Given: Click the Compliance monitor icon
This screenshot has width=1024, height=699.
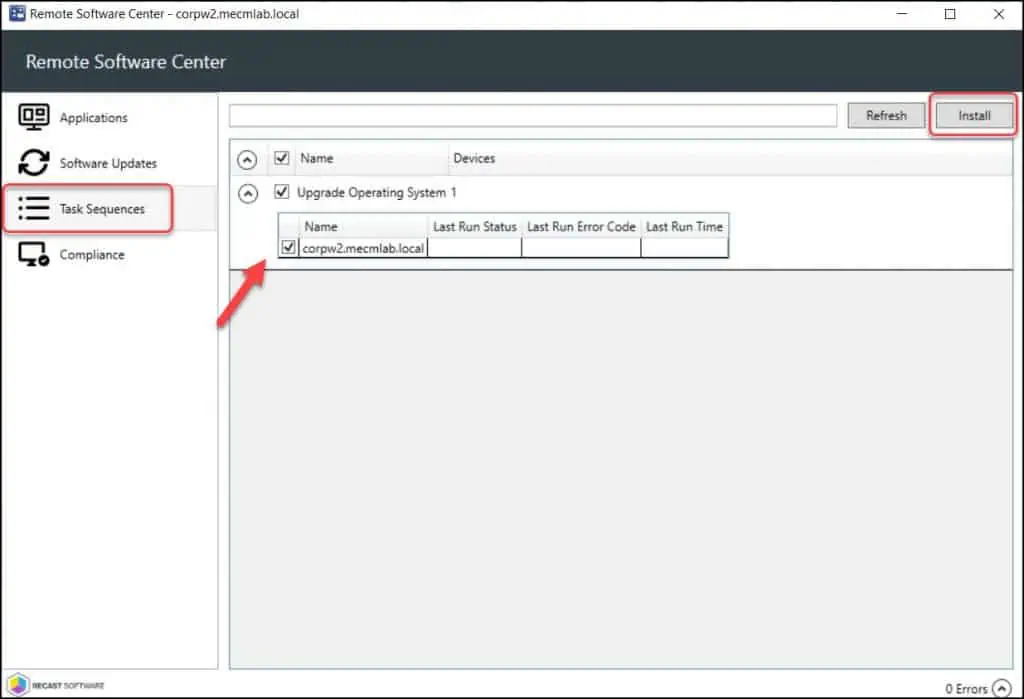Looking at the screenshot, I should [x=33, y=254].
